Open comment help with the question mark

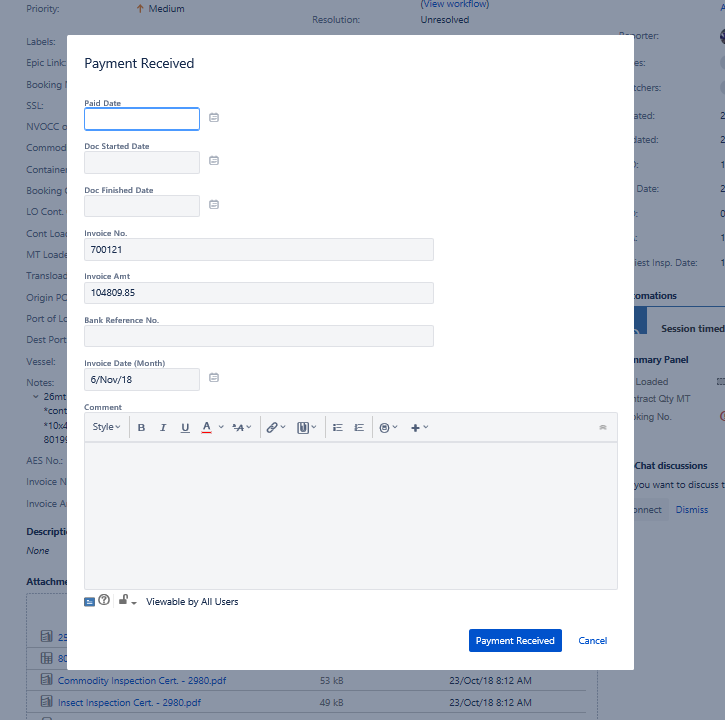[104, 600]
